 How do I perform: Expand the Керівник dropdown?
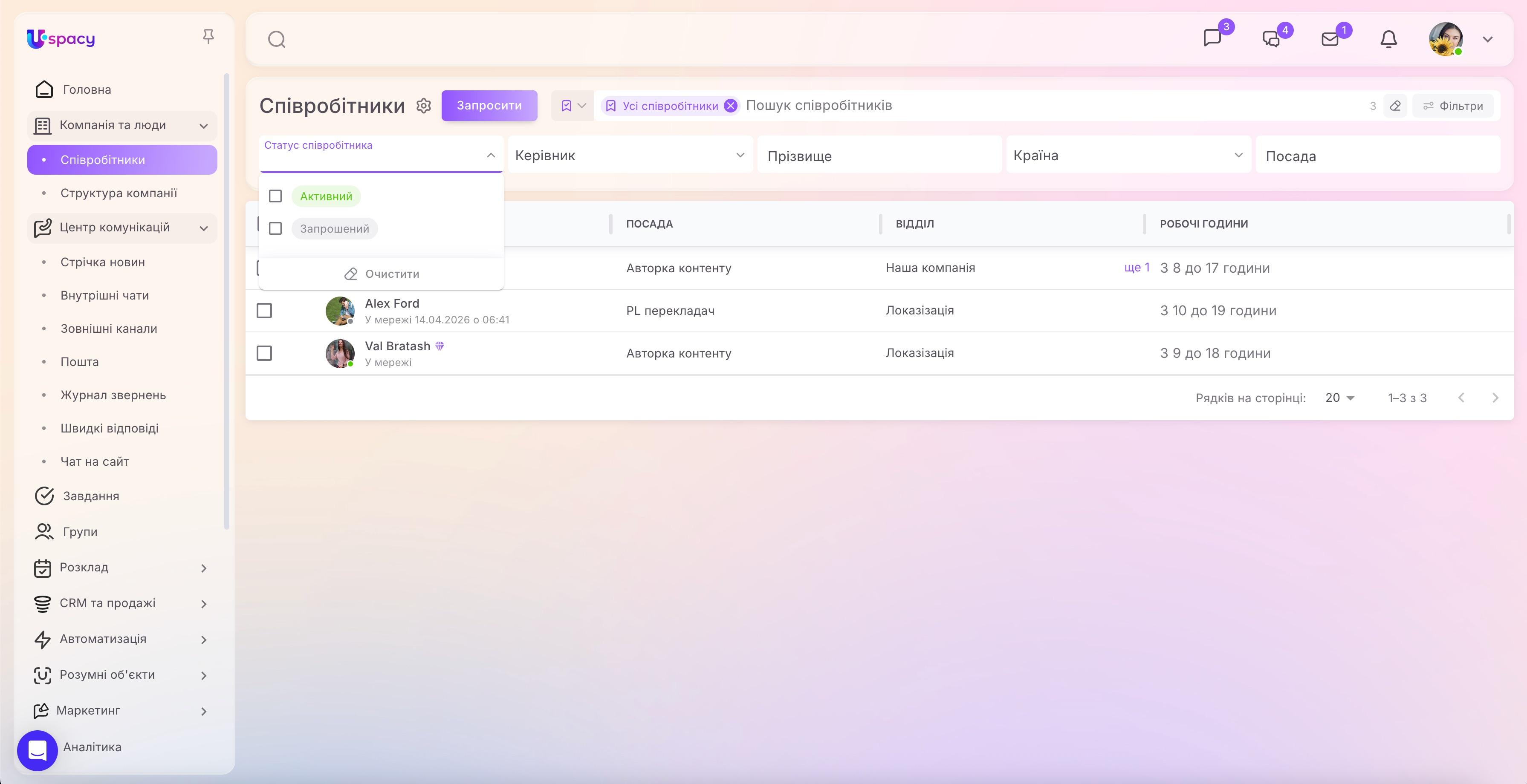click(x=630, y=155)
